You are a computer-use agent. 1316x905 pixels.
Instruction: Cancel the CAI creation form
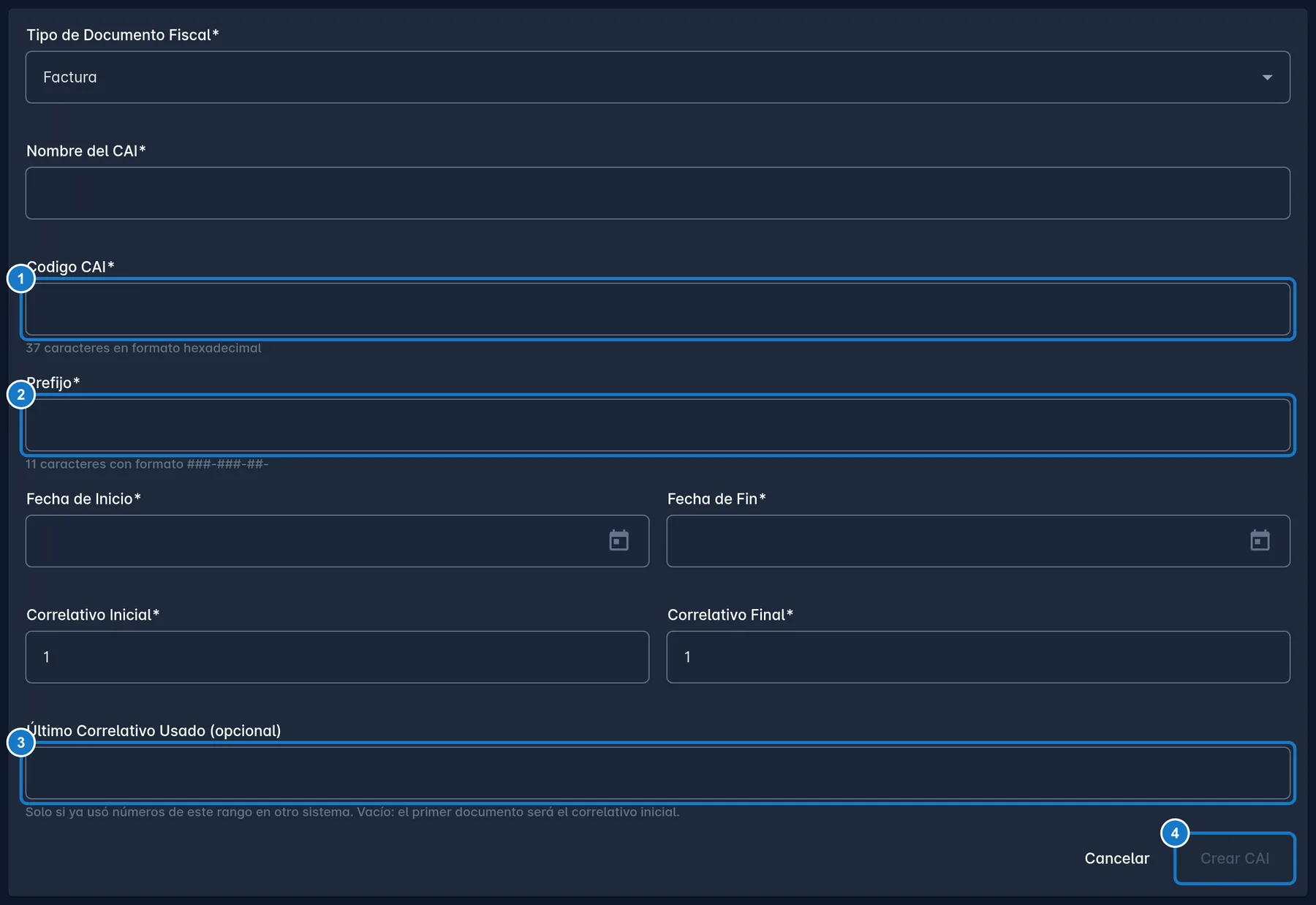[x=1117, y=858]
